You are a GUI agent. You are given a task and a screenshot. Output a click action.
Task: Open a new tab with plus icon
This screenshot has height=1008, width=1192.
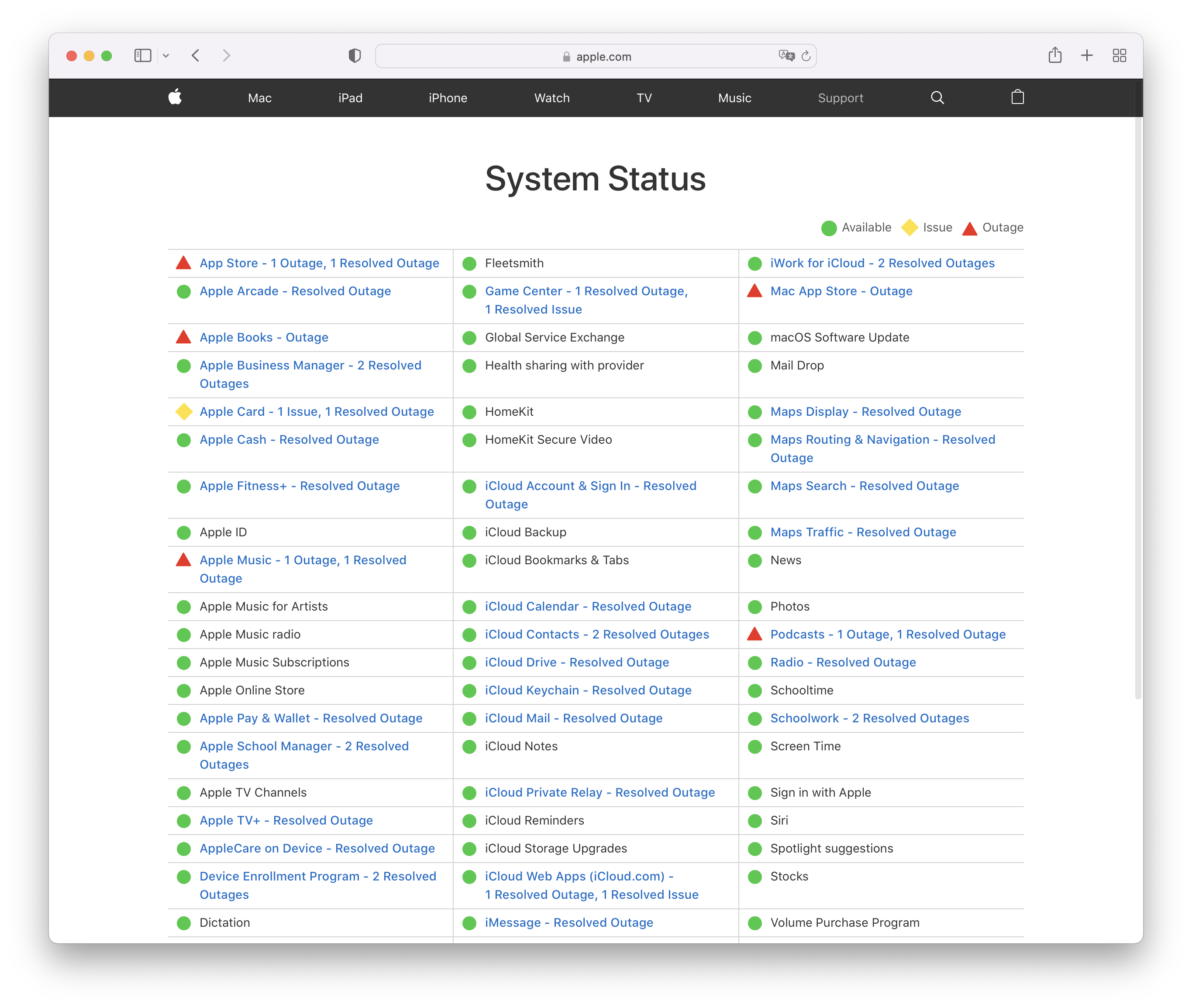click(1086, 55)
